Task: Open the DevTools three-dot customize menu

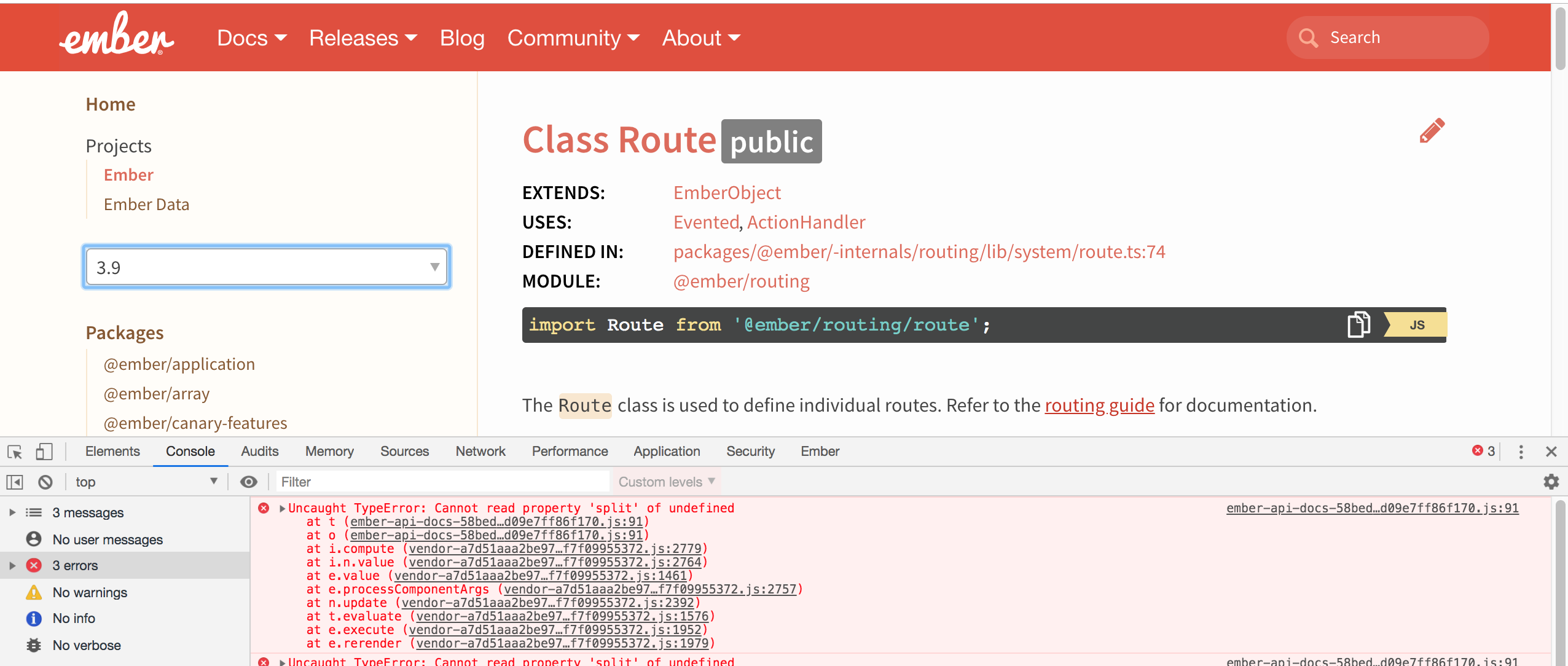Action: point(1521,452)
